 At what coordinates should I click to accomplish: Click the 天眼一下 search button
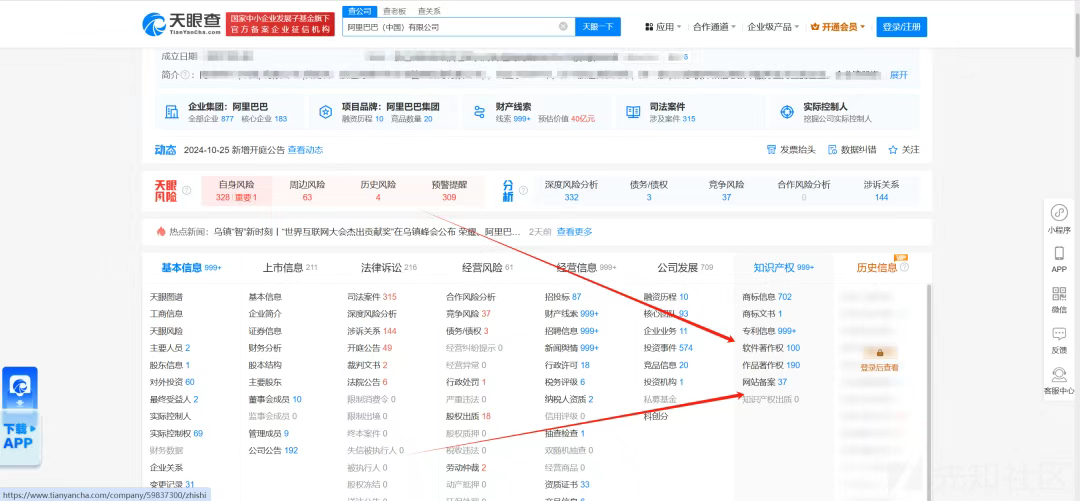coord(598,27)
